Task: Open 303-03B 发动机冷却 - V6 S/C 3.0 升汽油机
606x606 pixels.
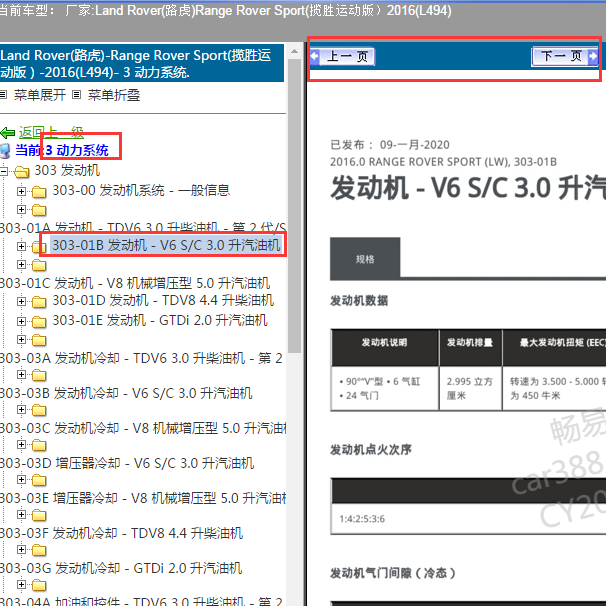Action: (126, 393)
